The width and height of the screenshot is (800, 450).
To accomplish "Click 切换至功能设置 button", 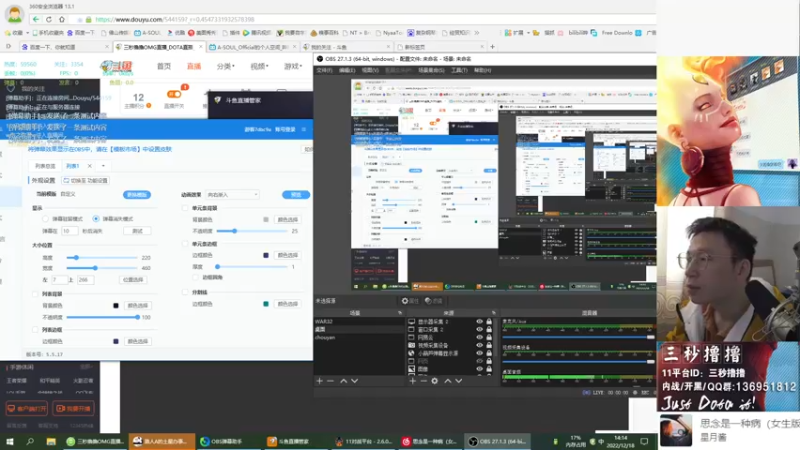I will click(x=86, y=181).
